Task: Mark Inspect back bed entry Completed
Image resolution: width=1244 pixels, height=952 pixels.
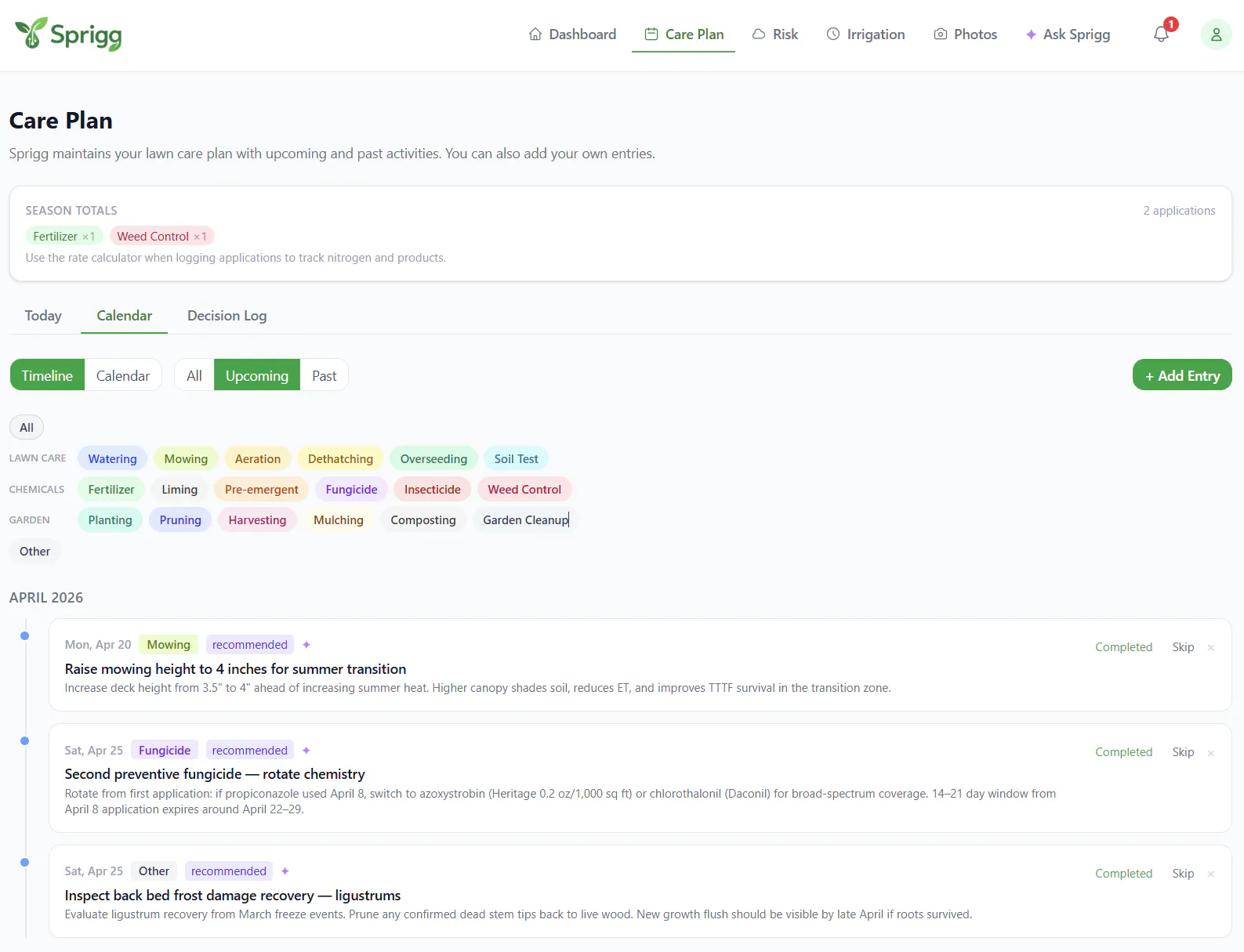Action: pos(1123,874)
